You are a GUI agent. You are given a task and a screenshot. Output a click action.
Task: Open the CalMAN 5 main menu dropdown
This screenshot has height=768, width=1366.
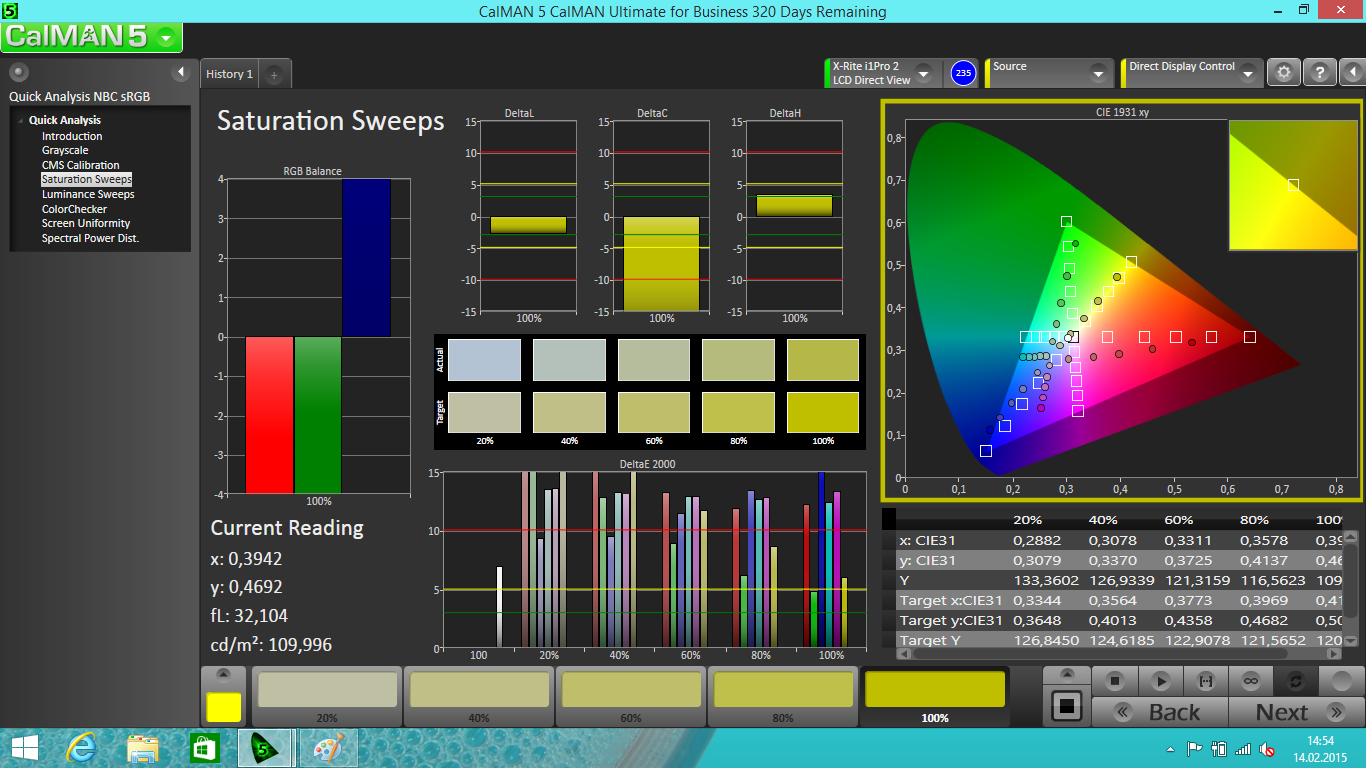167,38
